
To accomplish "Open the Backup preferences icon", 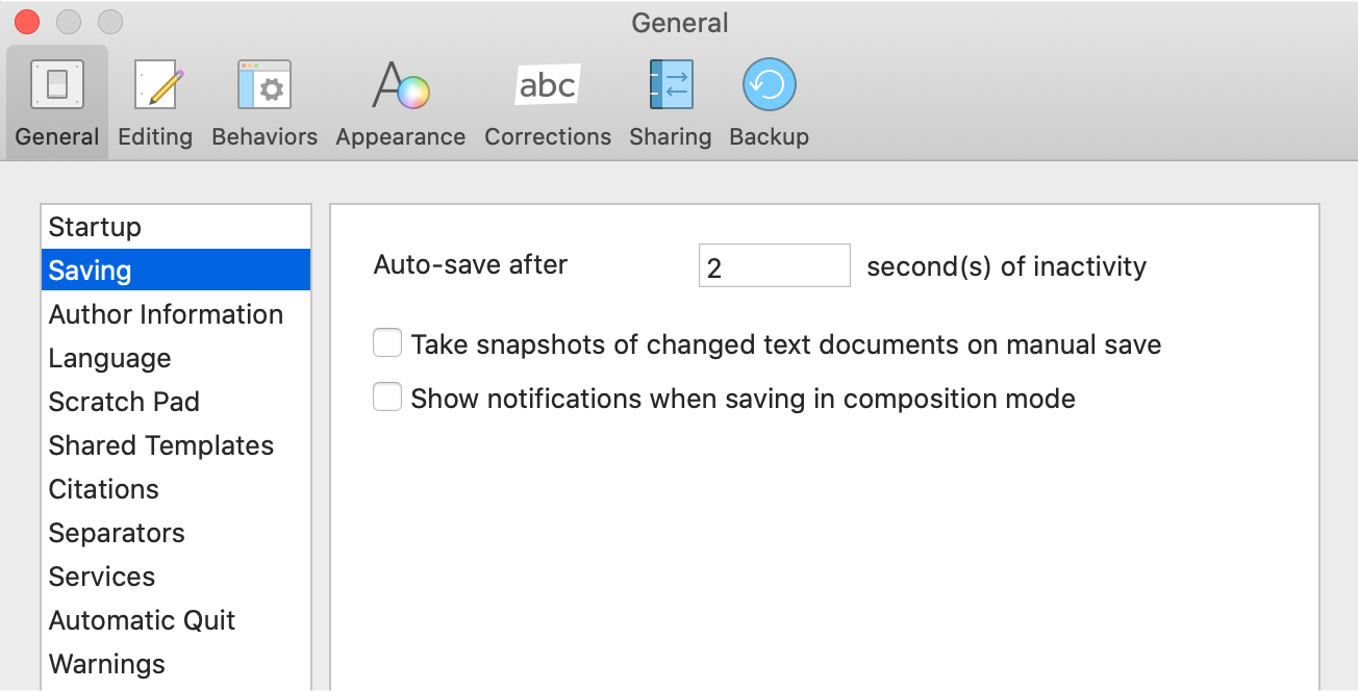I will point(769,85).
